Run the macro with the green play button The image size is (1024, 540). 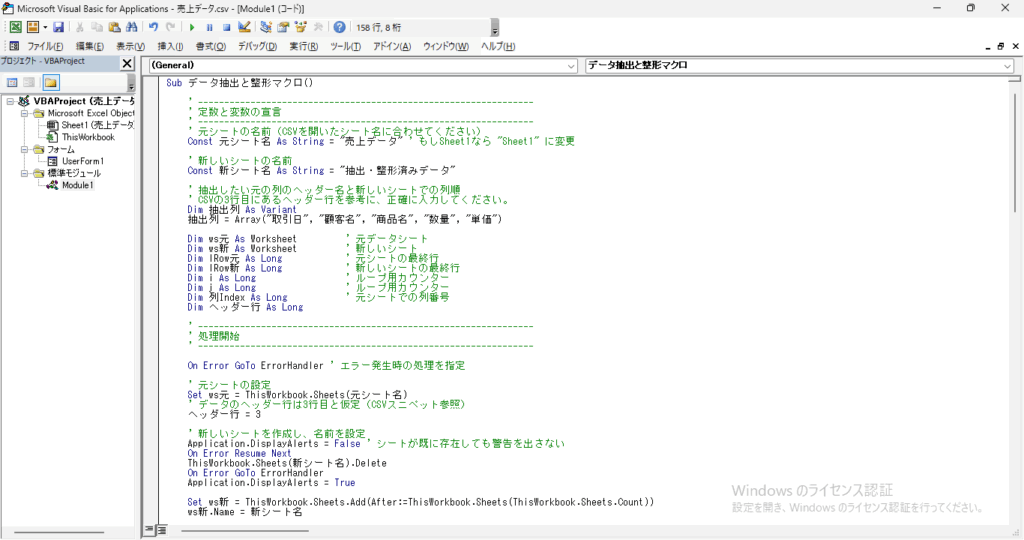tap(192, 27)
